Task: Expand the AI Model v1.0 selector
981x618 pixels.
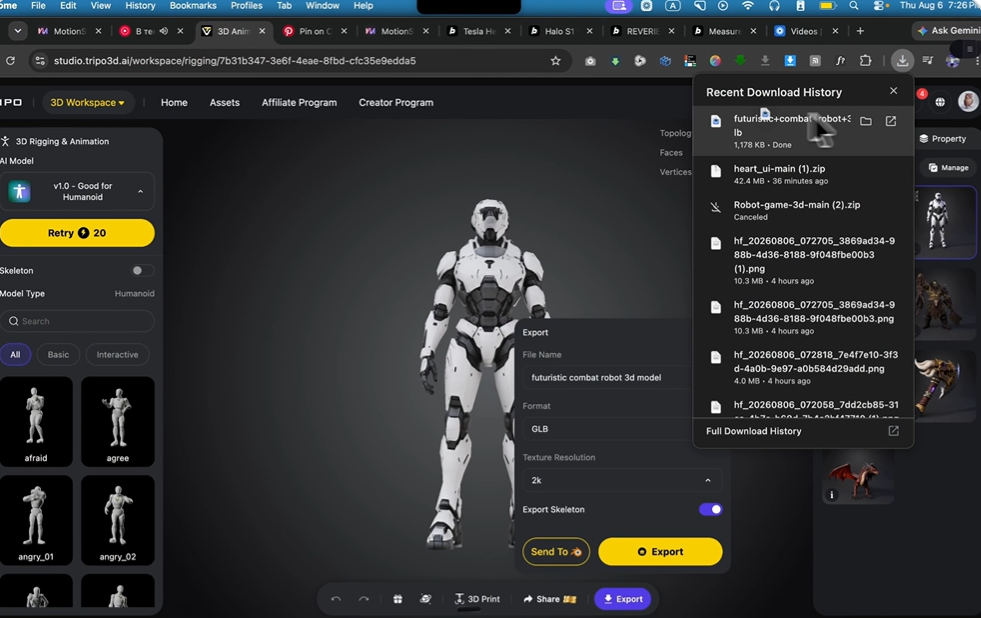Action: (x=77, y=191)
